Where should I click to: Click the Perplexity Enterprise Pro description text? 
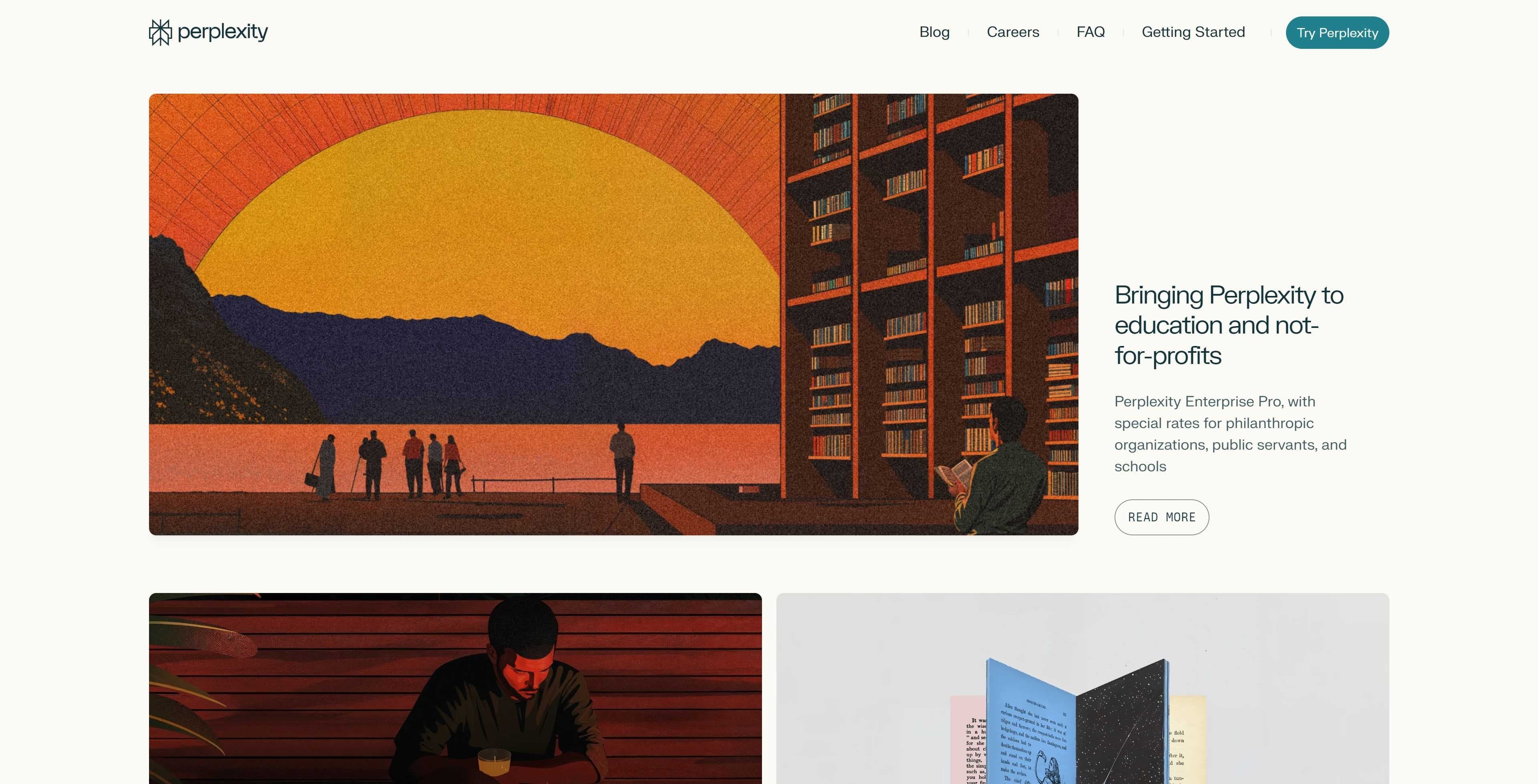[x=1230, y=434]
